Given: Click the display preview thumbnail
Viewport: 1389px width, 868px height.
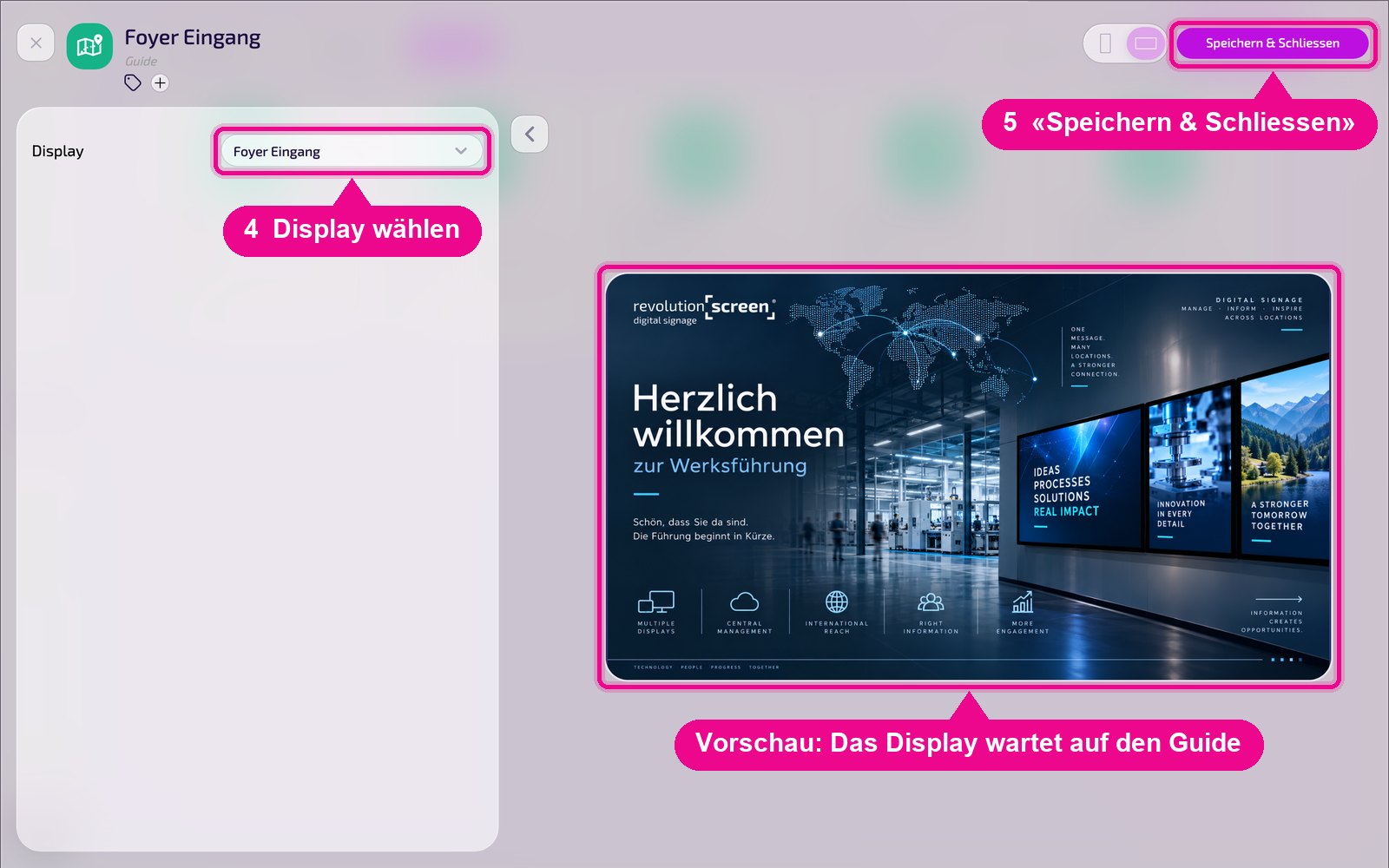Looking at the screenshot, I should [x=968, y=477].
